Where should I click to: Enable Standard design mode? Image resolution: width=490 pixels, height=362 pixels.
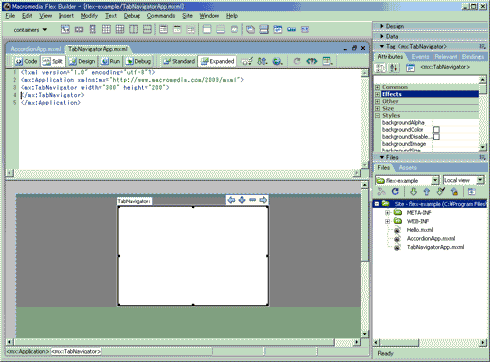tap(179, 61)
